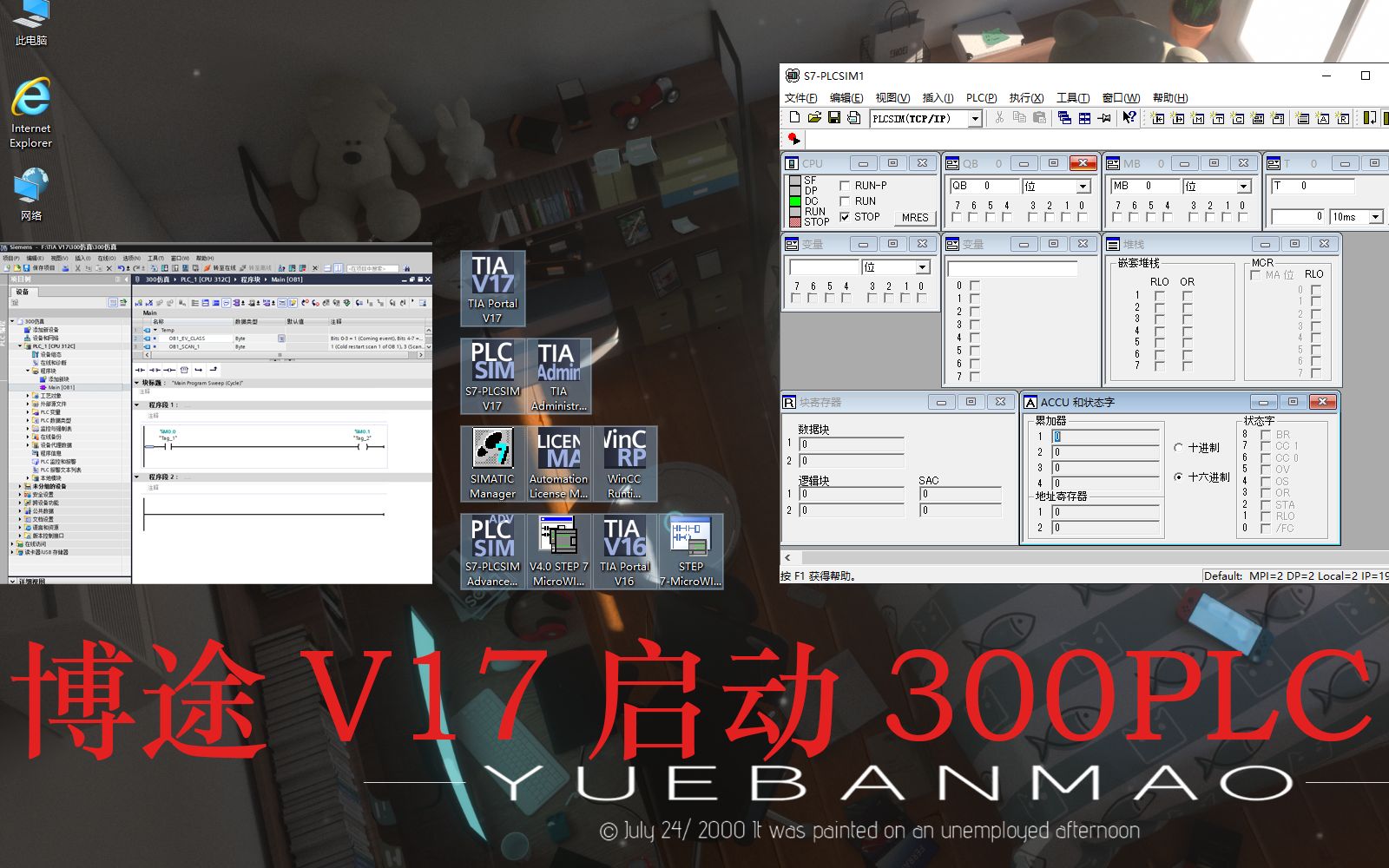Open the PLC(P) menu in S7-PLCSIM
1389x868 pixels.
click(981, 97)
